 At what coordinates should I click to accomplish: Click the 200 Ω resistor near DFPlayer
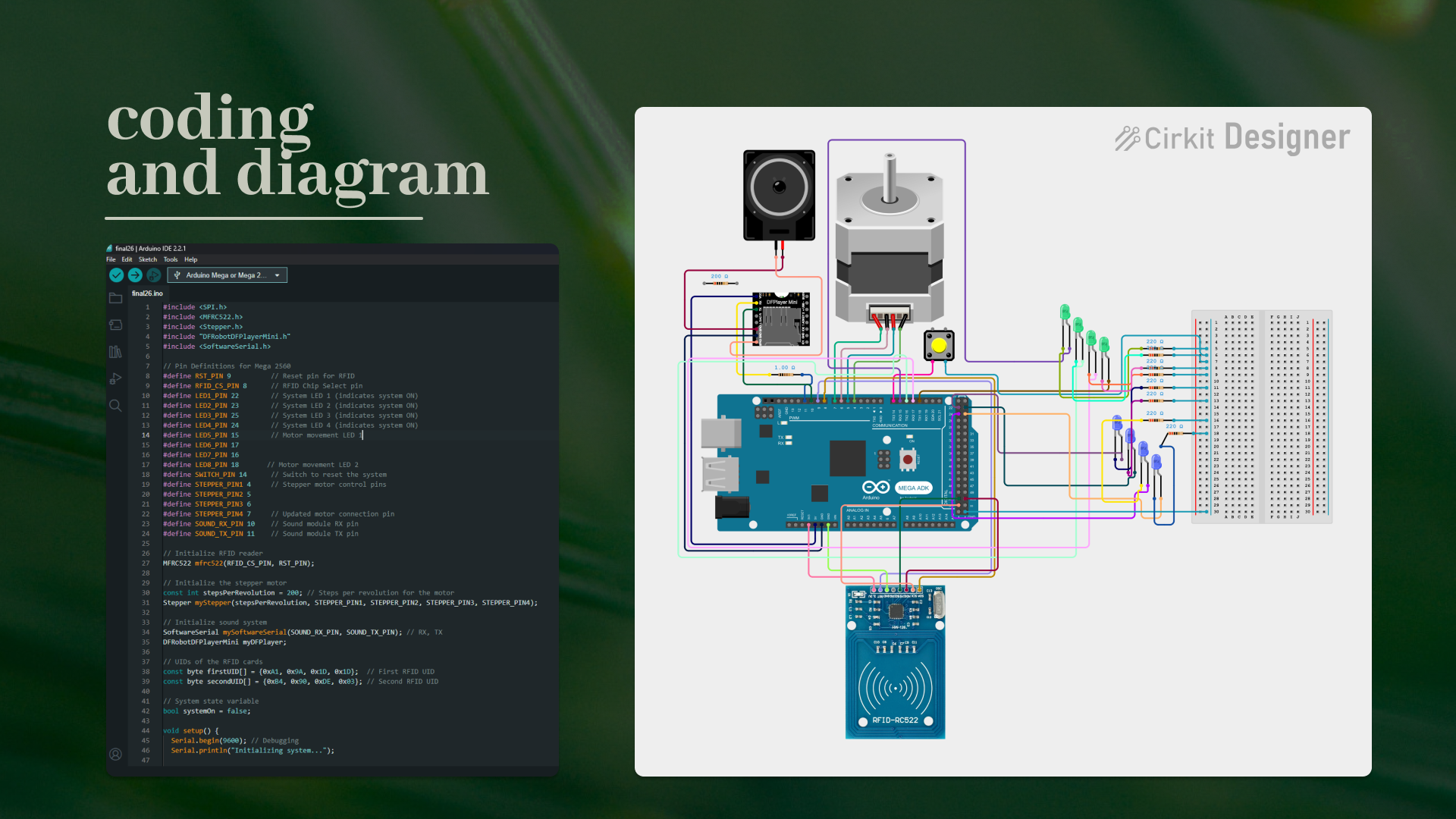click(x=720, y=283)
